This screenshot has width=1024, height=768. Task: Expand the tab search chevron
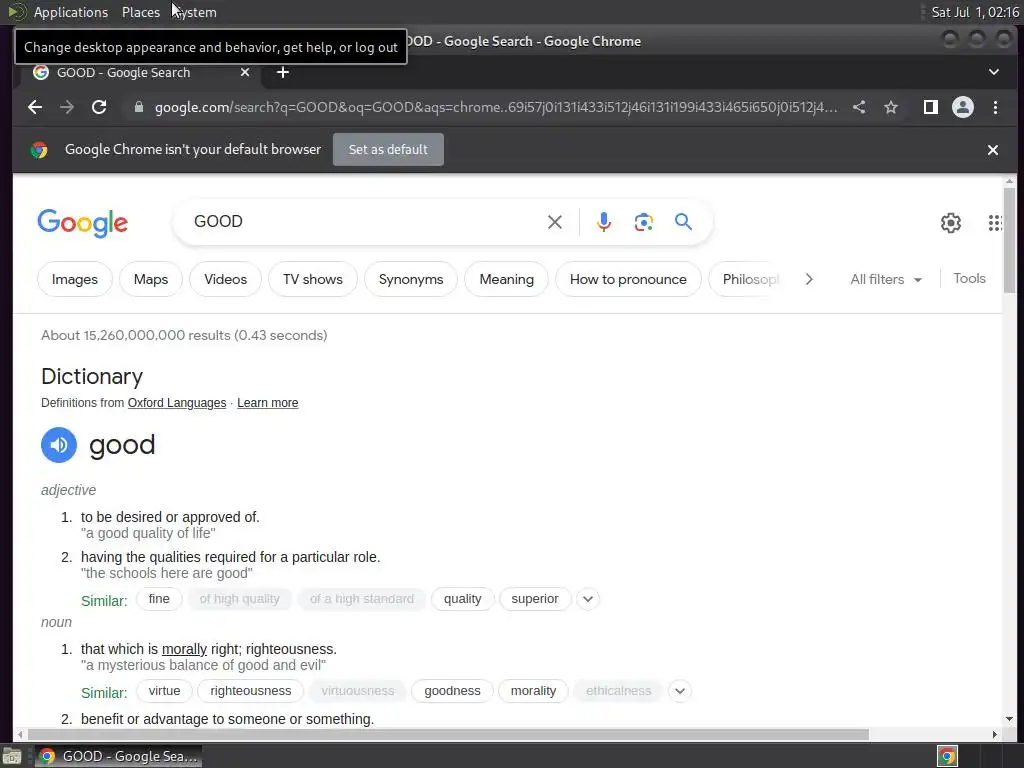pyautogui.click(x=993, y=72)
